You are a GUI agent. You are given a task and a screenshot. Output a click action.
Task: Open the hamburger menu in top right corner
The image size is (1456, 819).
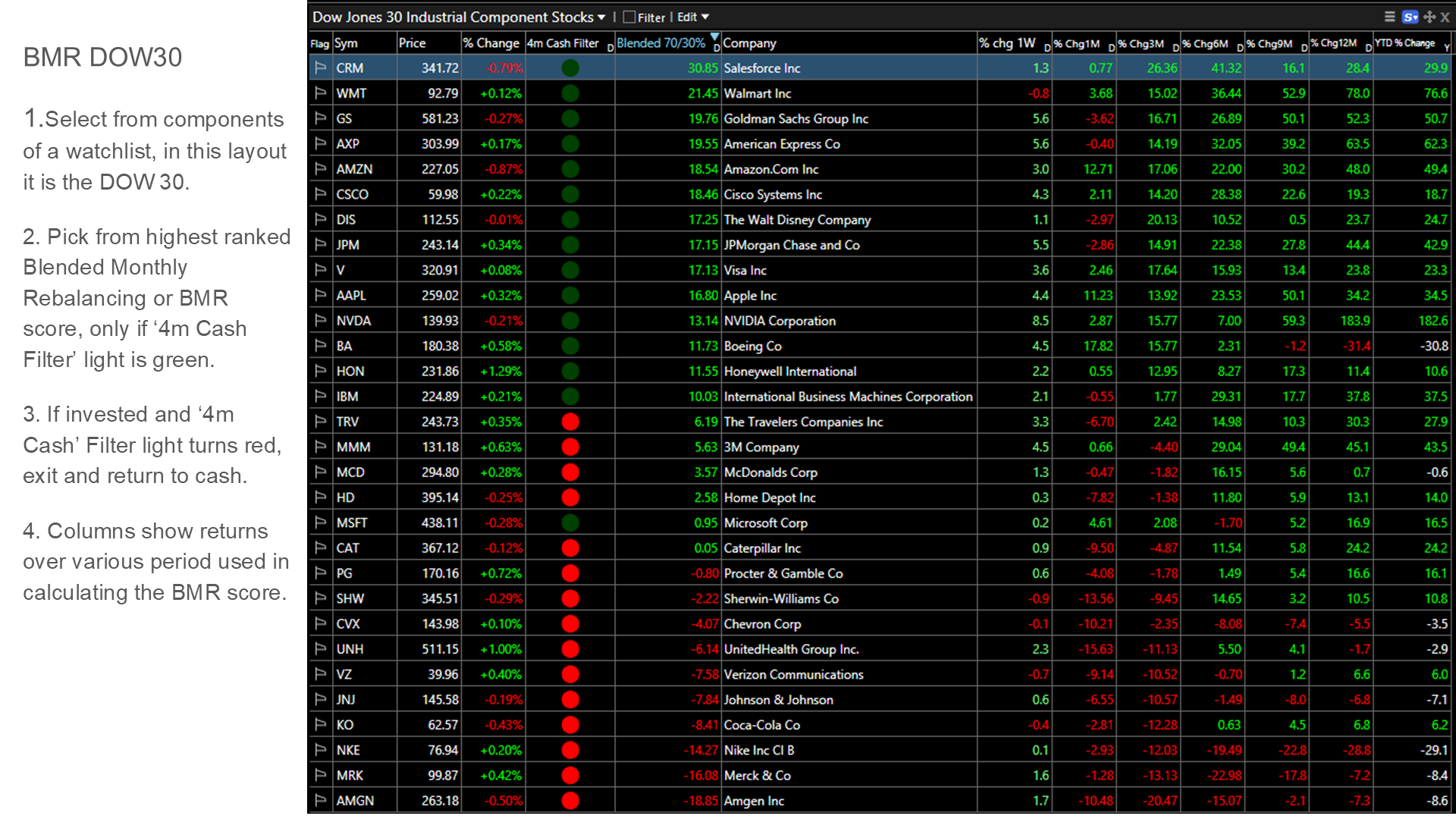pos(1390,16)
